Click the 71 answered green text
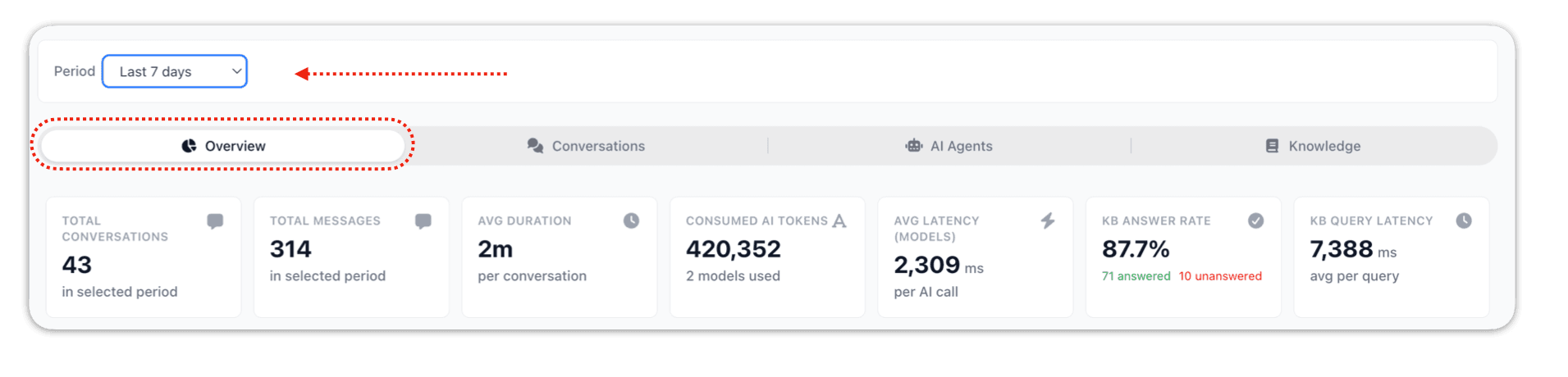The width and height of the screenshot is (1568, 377). coord(1136,276)
